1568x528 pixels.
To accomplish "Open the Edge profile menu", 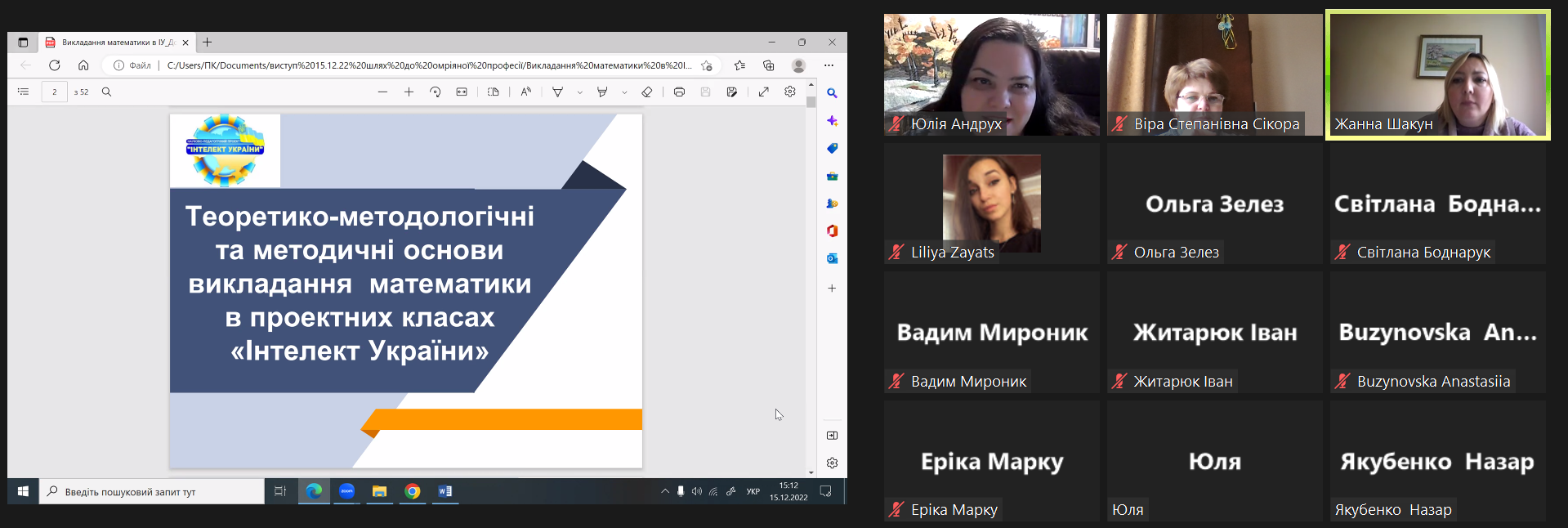I will pyautogui.click(x=799, y=65).
